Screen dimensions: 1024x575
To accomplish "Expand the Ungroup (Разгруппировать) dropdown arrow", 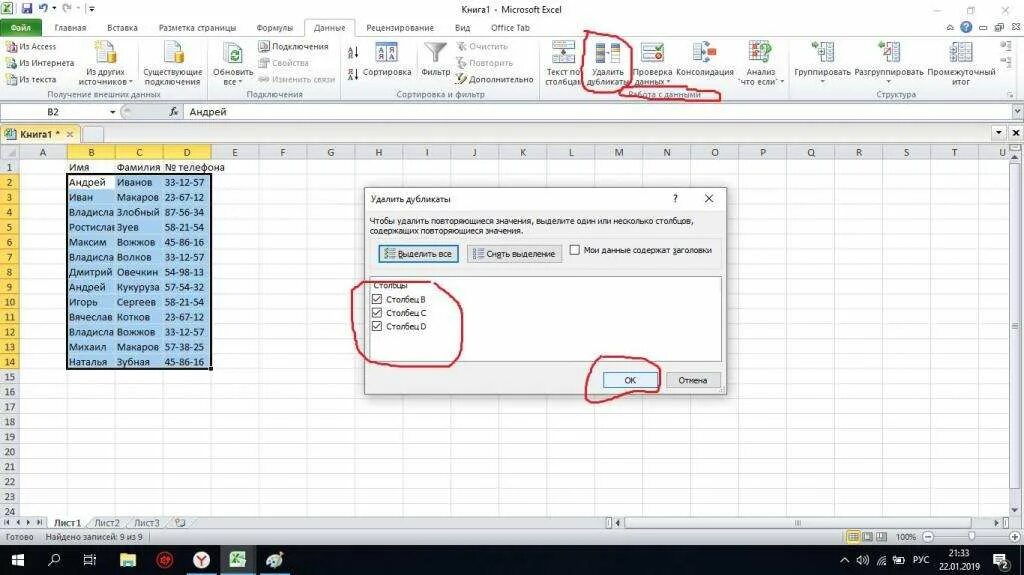I will point(889,82).
